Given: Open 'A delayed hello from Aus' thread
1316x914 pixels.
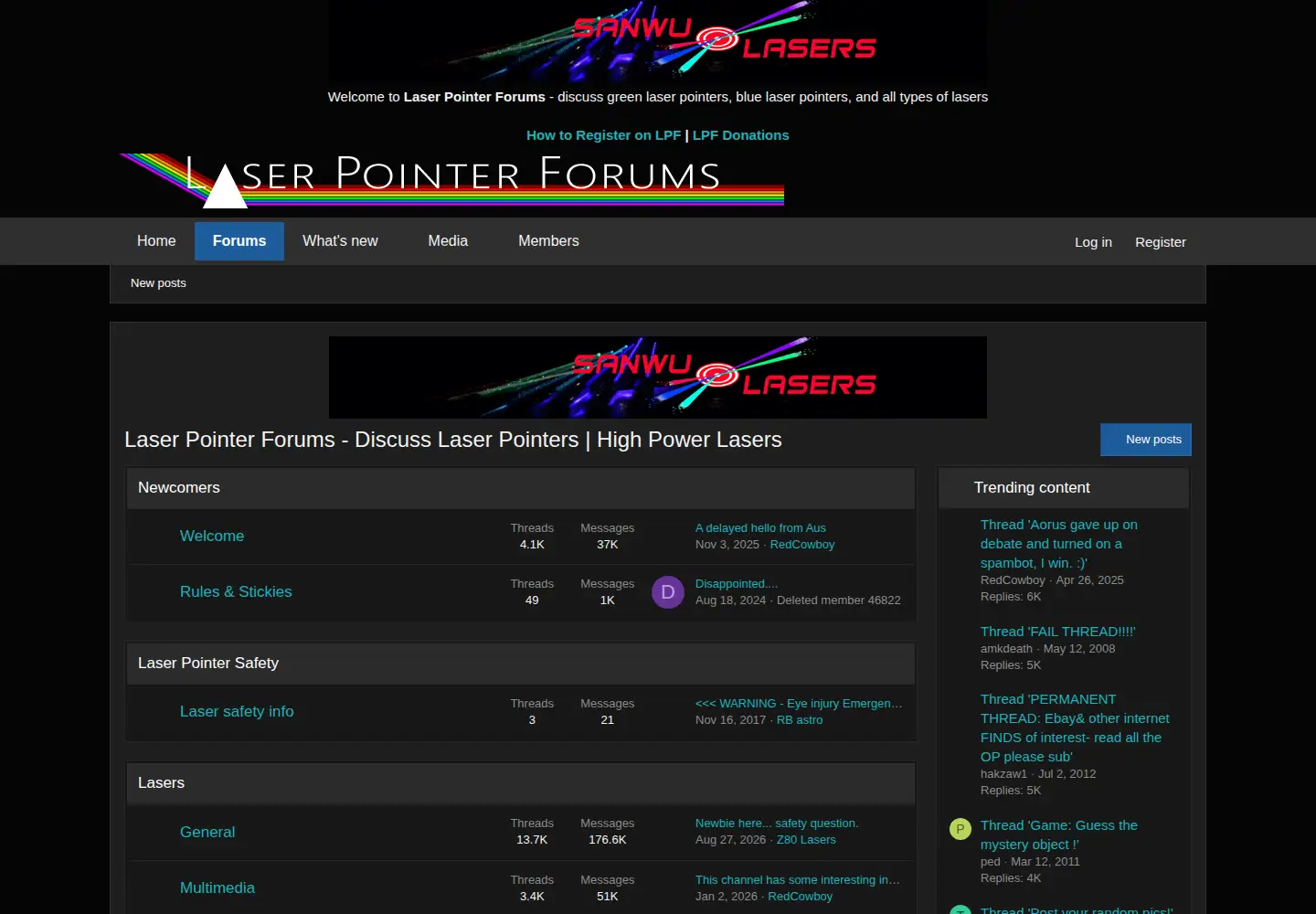Looking at the screenshot, I should [x=760, y=528].
